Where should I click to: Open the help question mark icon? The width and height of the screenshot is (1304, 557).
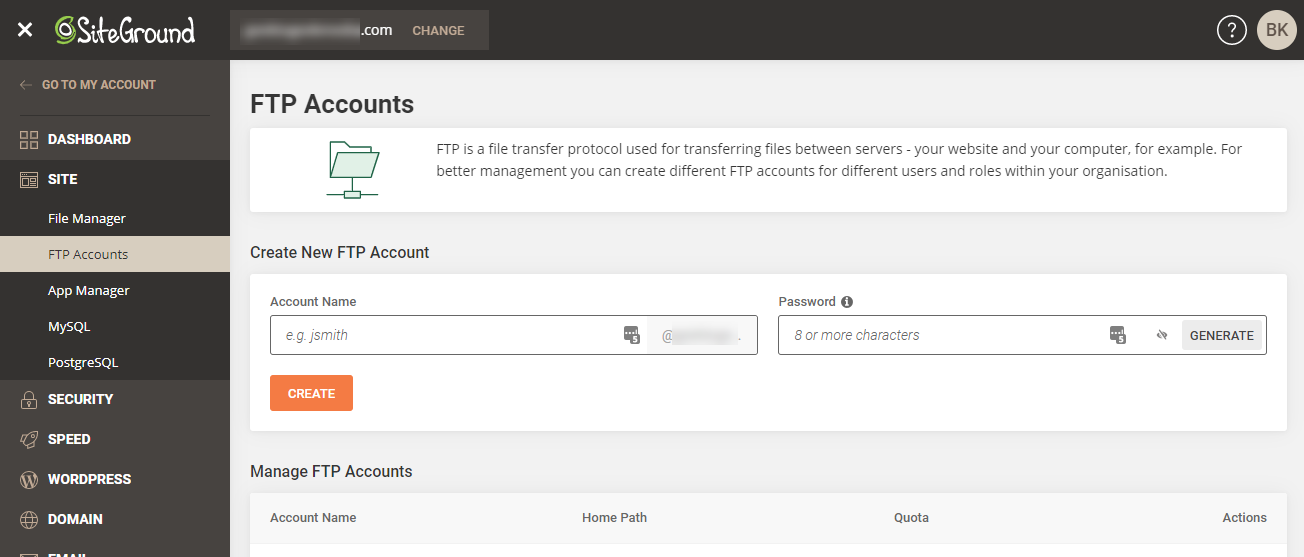[1231, 30]
